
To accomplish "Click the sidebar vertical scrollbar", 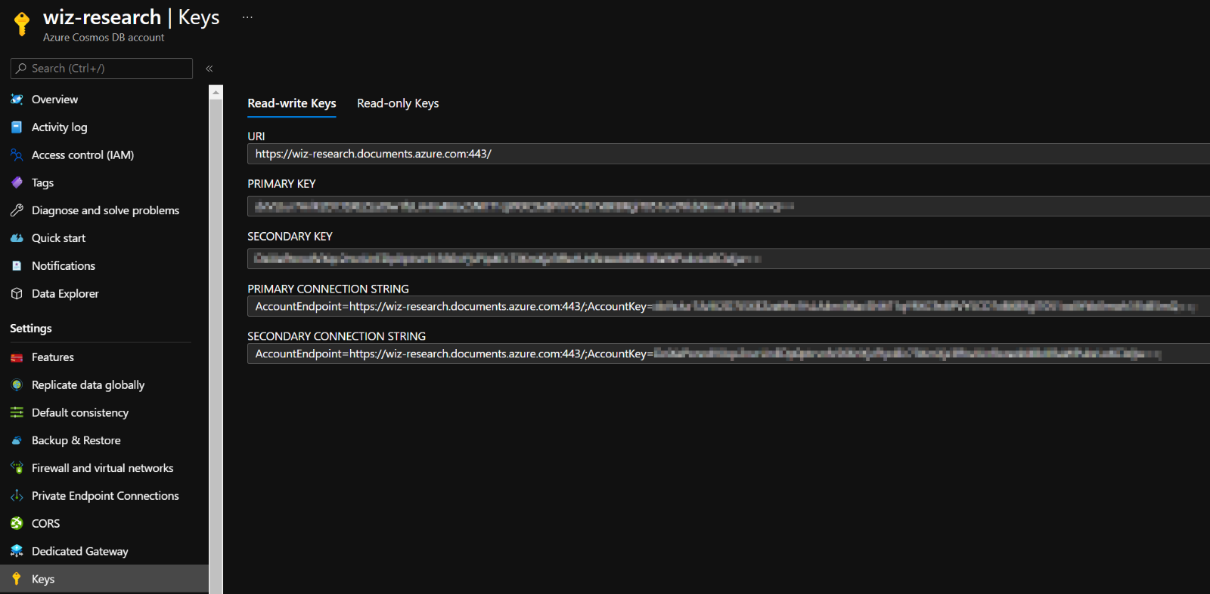I will coord(215,340).
